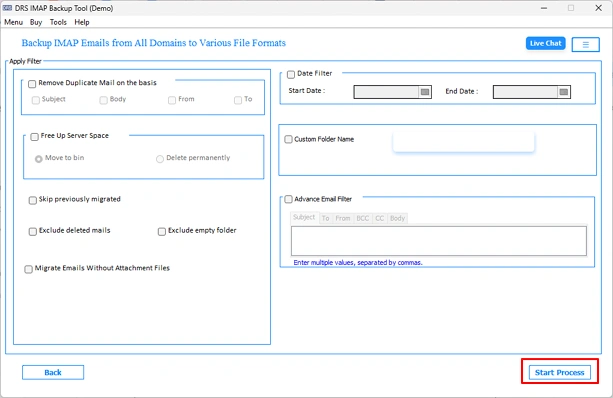Enable Migrate Emails Without Attachment Files
613x398 pixels.
29,269
